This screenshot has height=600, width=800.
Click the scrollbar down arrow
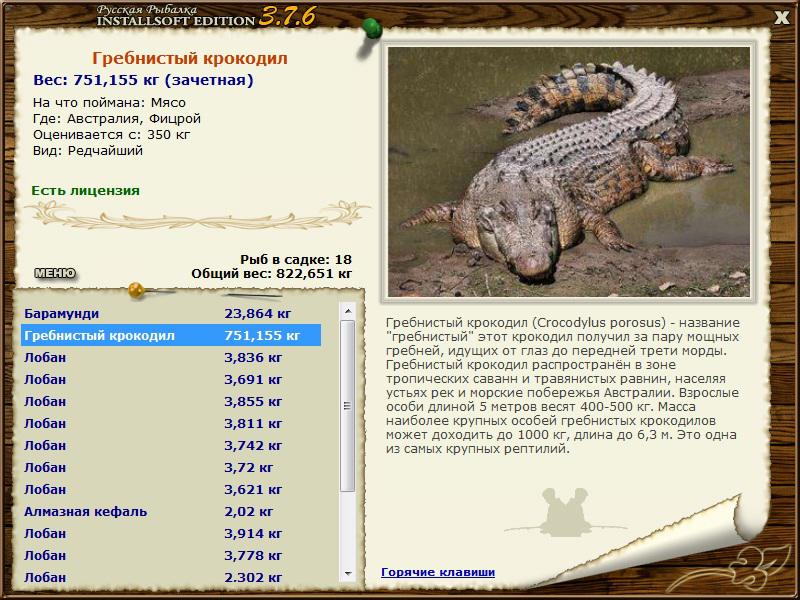pyautogui.click(x=348, y=574)
